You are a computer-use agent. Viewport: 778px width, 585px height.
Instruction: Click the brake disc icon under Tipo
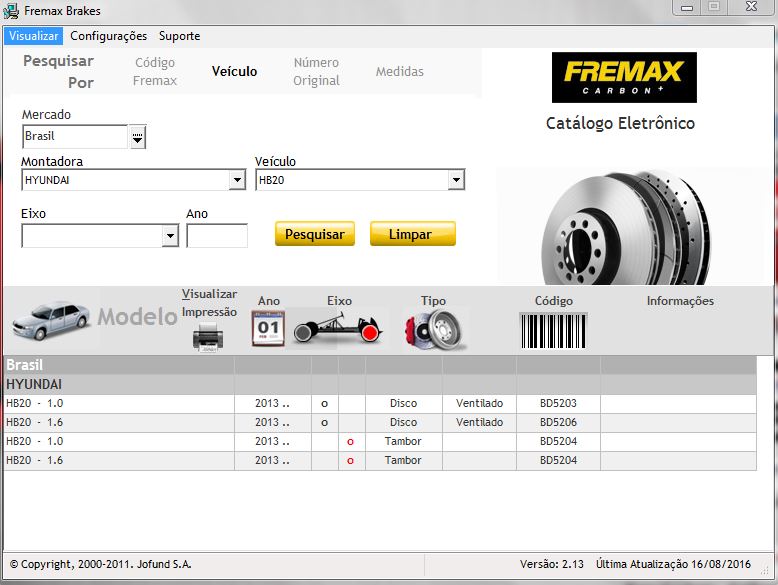pyautogui.click(x=435, y=329)
